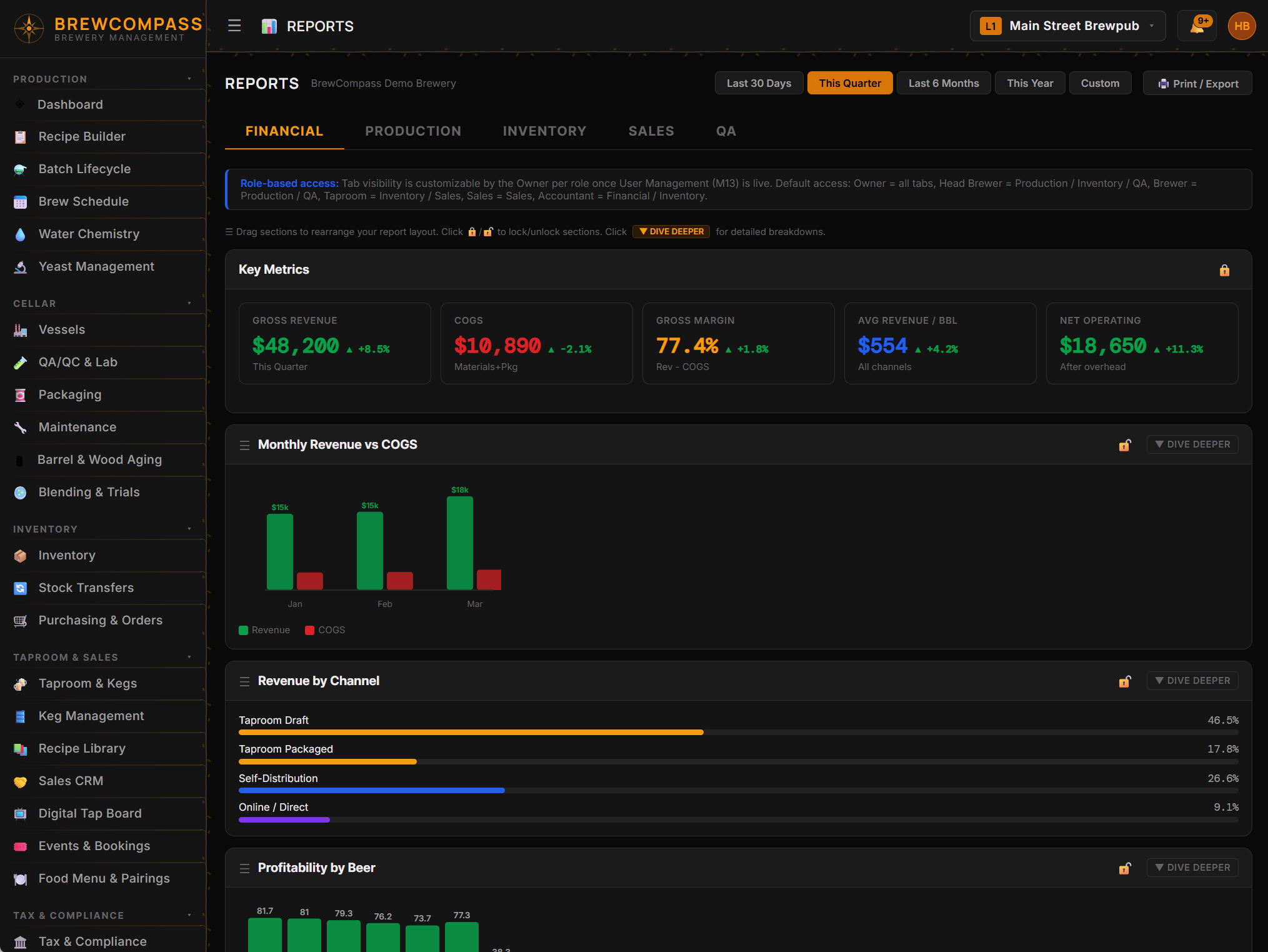Select This Year date range

click(1030, 83)
